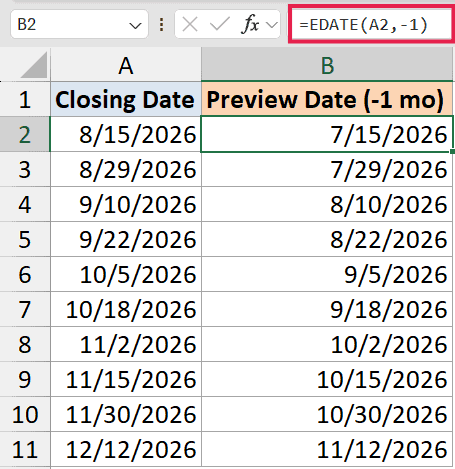Confirm entry with the checkmark icon

(x=220, y=25)
